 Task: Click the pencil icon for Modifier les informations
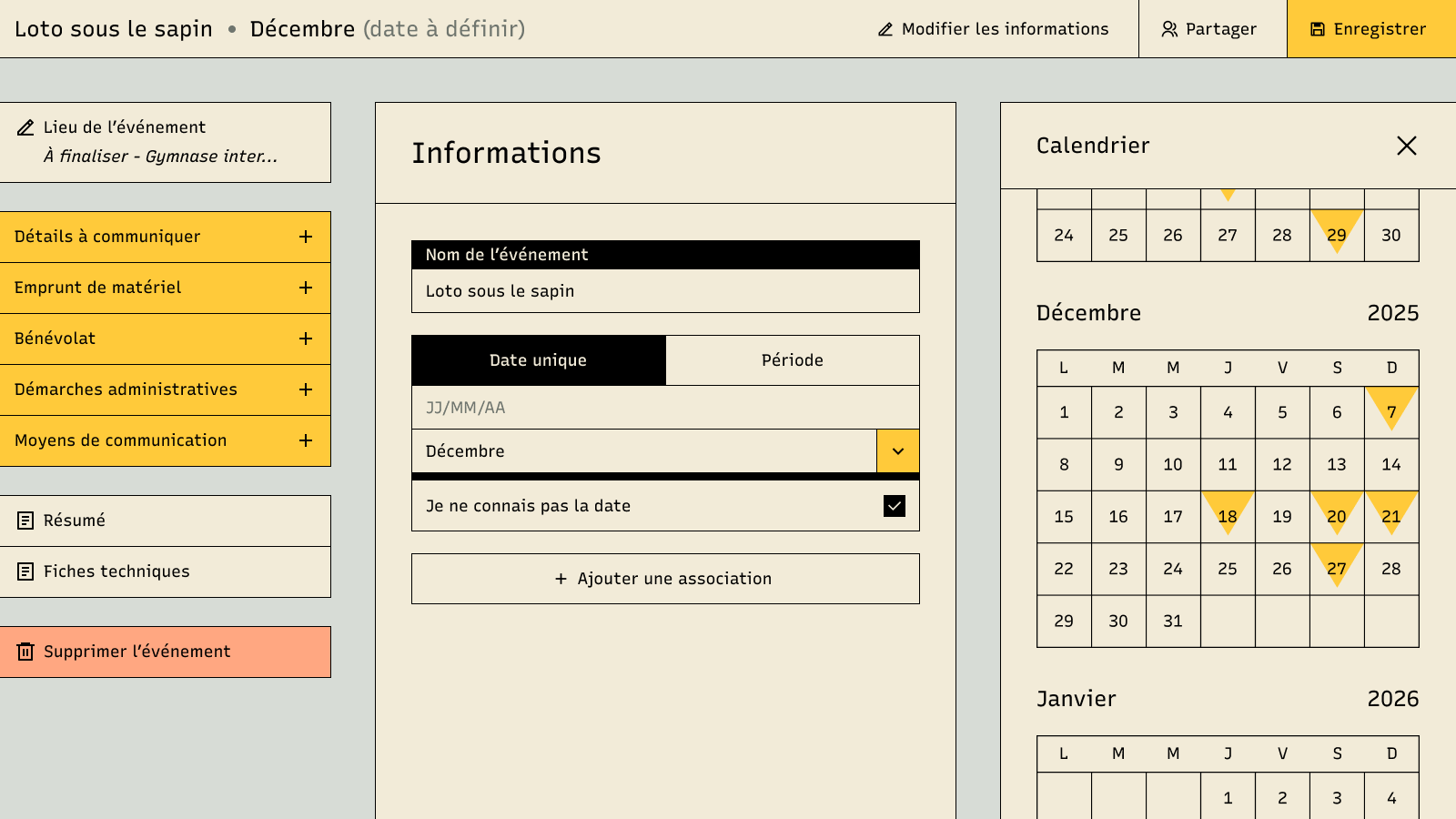[x=885, y=29]
